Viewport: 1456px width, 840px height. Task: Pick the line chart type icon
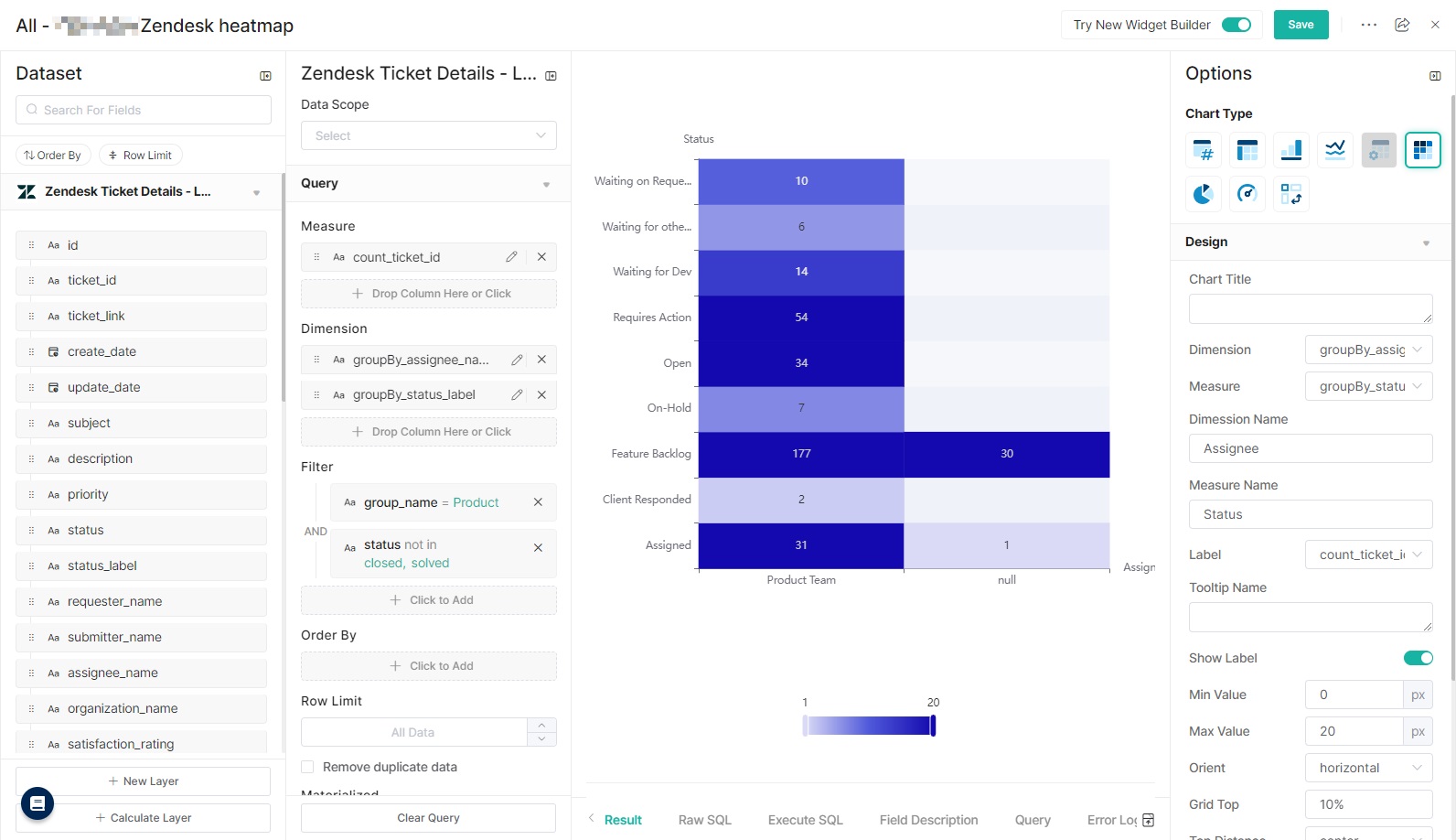click(1334, 150)
